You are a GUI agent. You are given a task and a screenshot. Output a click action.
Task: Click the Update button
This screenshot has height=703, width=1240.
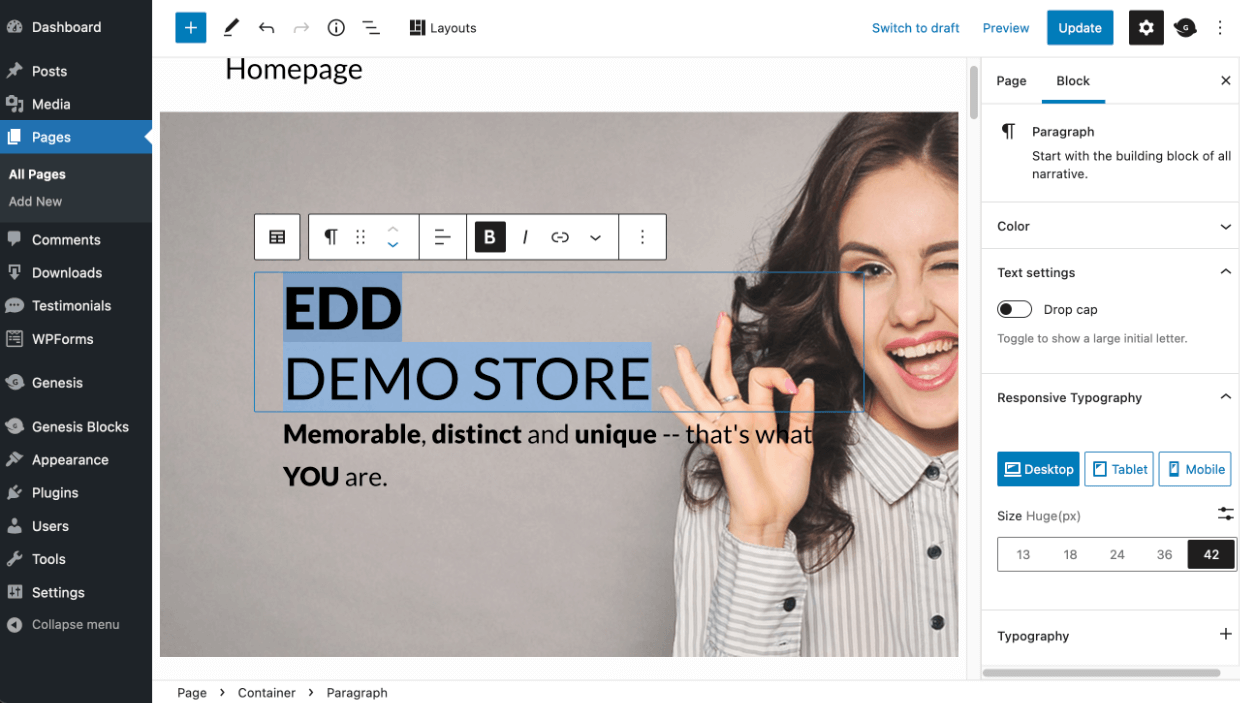[x=1080, y=28]
